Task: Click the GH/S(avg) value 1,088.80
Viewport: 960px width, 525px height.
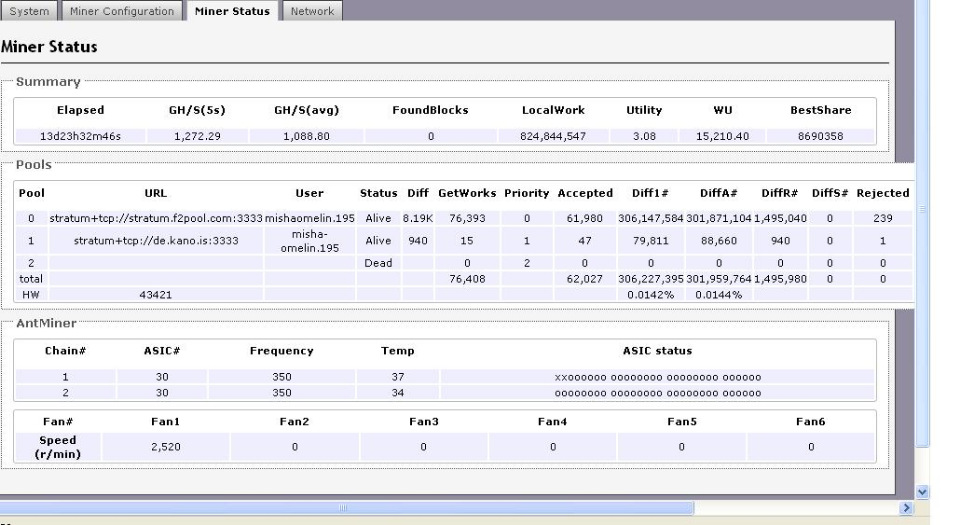Action: tap(307, 136)
